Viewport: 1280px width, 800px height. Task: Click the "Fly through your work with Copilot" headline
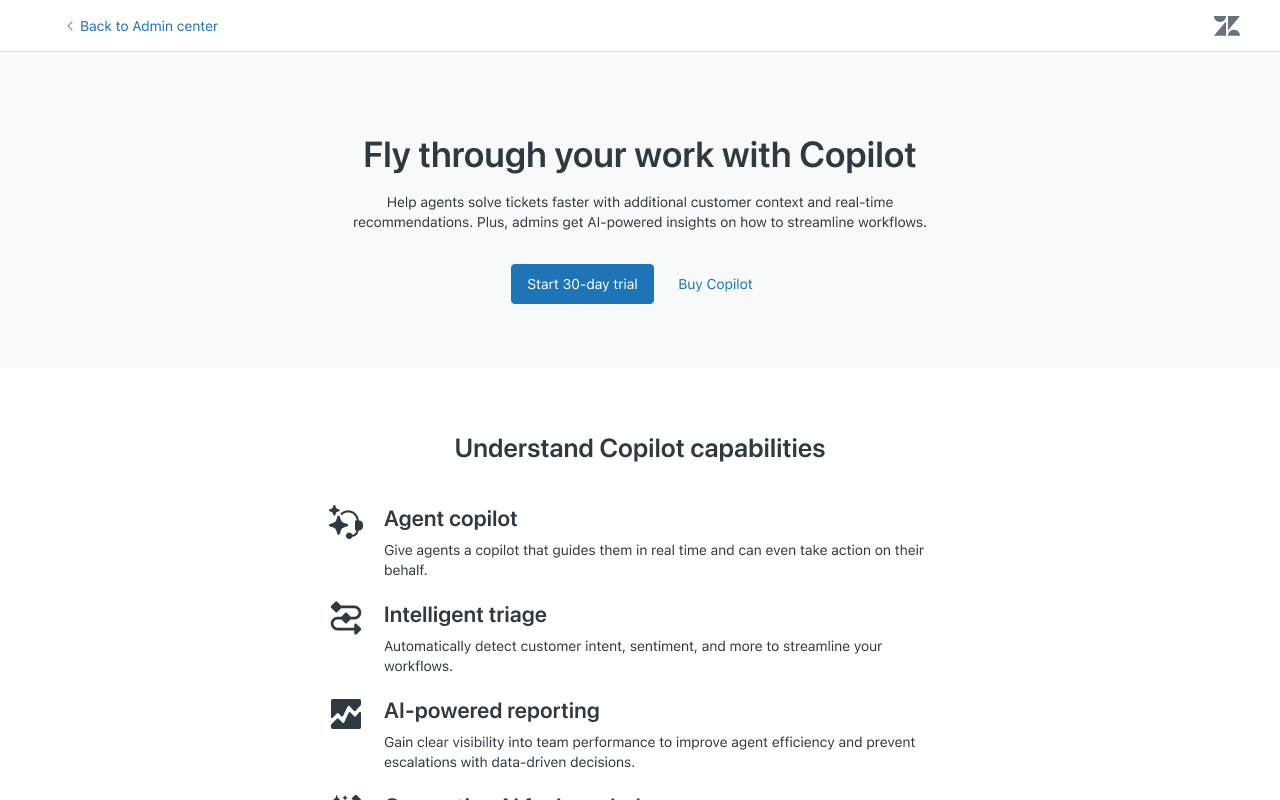click(x=640, y=155)
